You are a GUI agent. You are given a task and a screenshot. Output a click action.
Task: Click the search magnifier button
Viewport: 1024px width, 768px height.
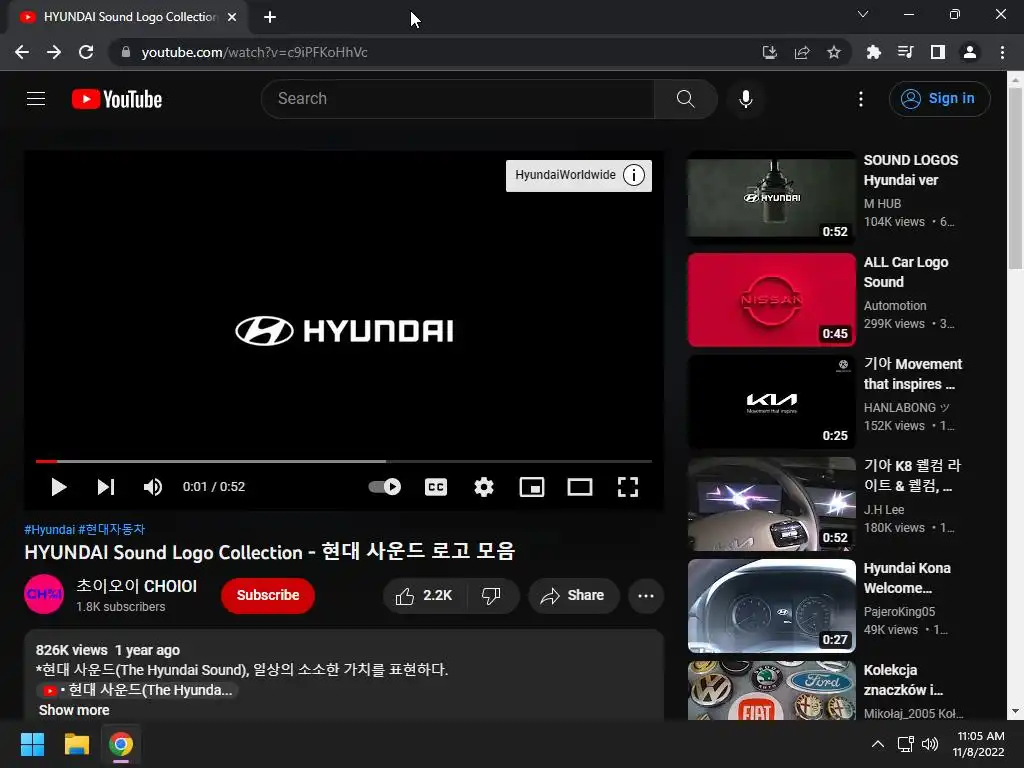685,99
